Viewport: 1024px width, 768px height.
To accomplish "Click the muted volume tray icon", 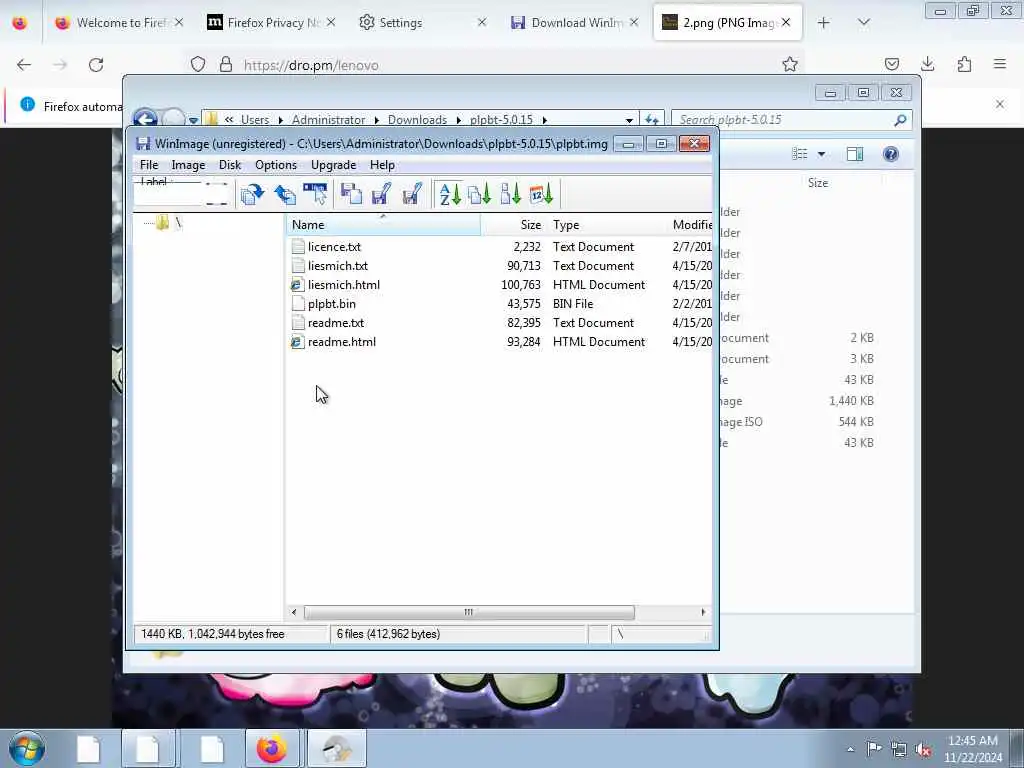I will (x=923, y=750).
